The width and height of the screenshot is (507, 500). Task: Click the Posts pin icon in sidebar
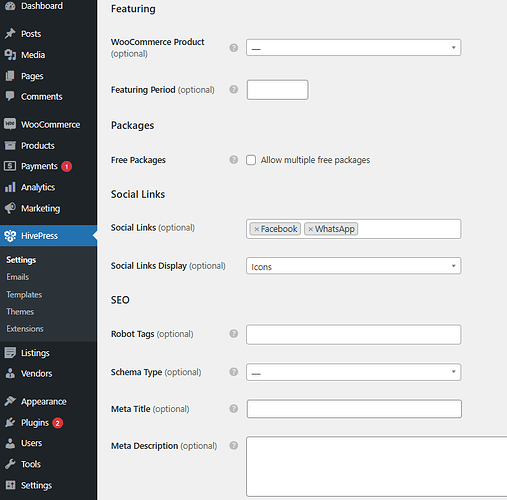(10, 34)
